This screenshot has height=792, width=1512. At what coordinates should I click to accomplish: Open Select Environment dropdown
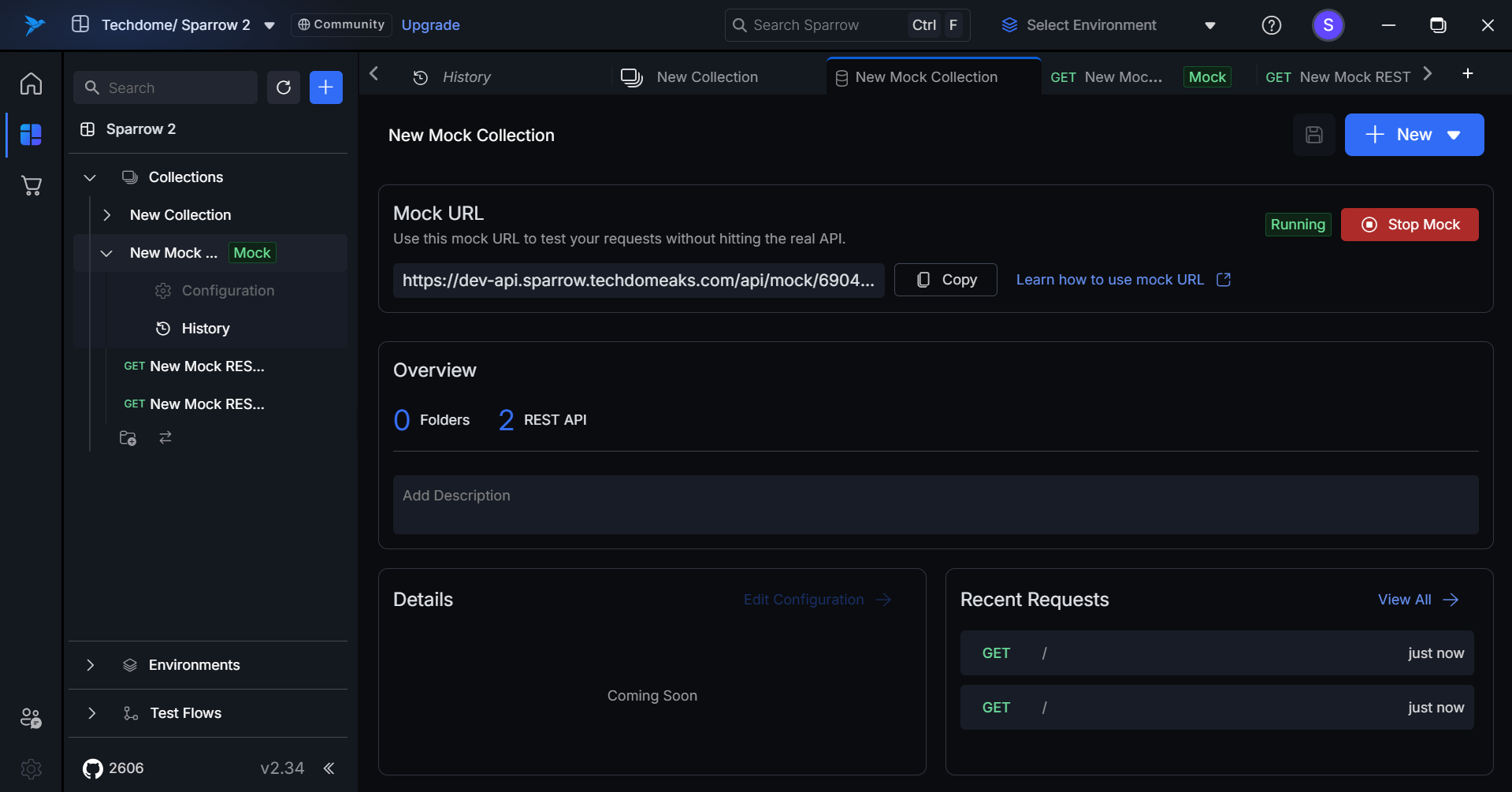pos(1107,25)
